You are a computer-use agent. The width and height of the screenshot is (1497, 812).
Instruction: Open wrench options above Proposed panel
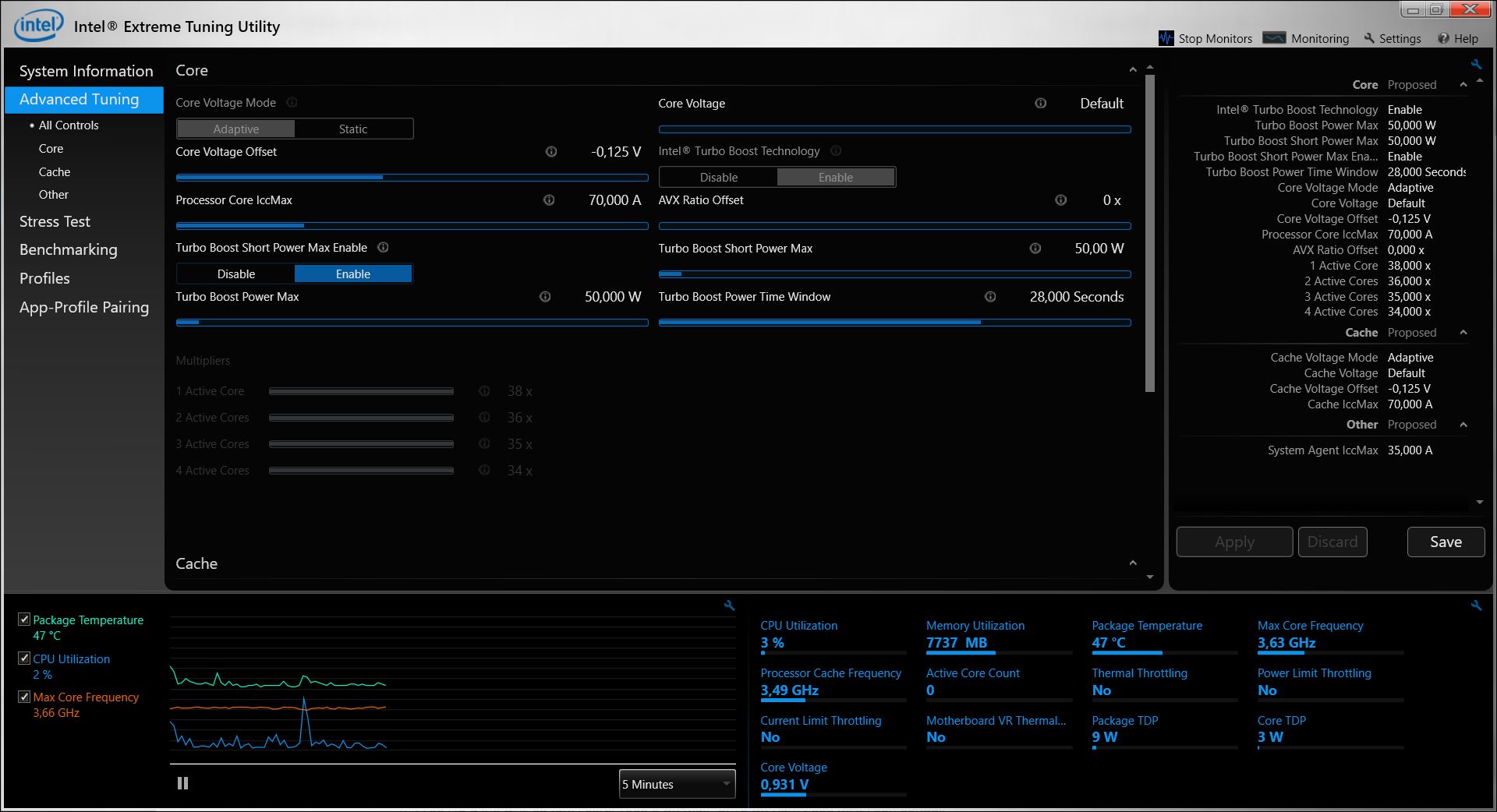1476,65
